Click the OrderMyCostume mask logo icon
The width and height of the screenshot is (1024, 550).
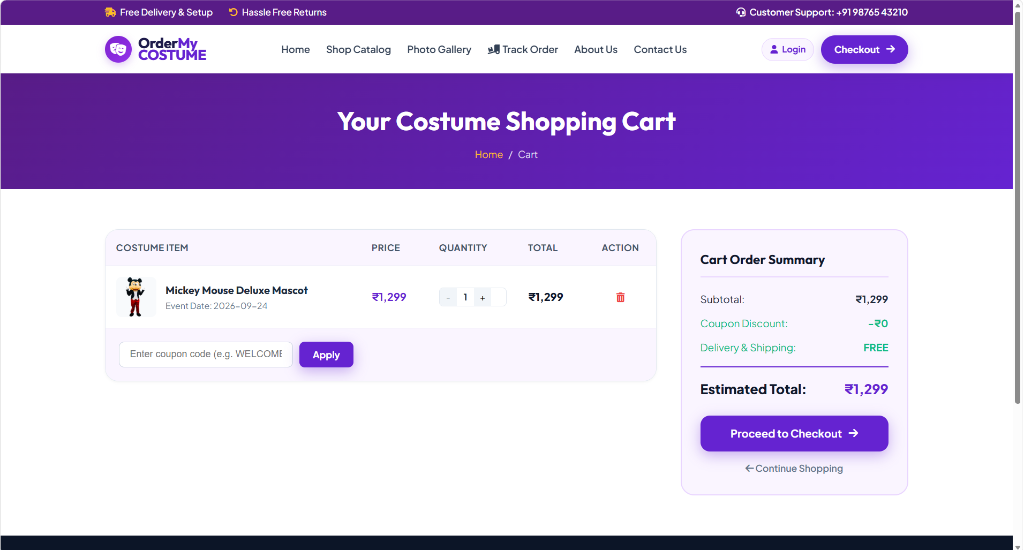pyautogui.click(x=118, y=50)
